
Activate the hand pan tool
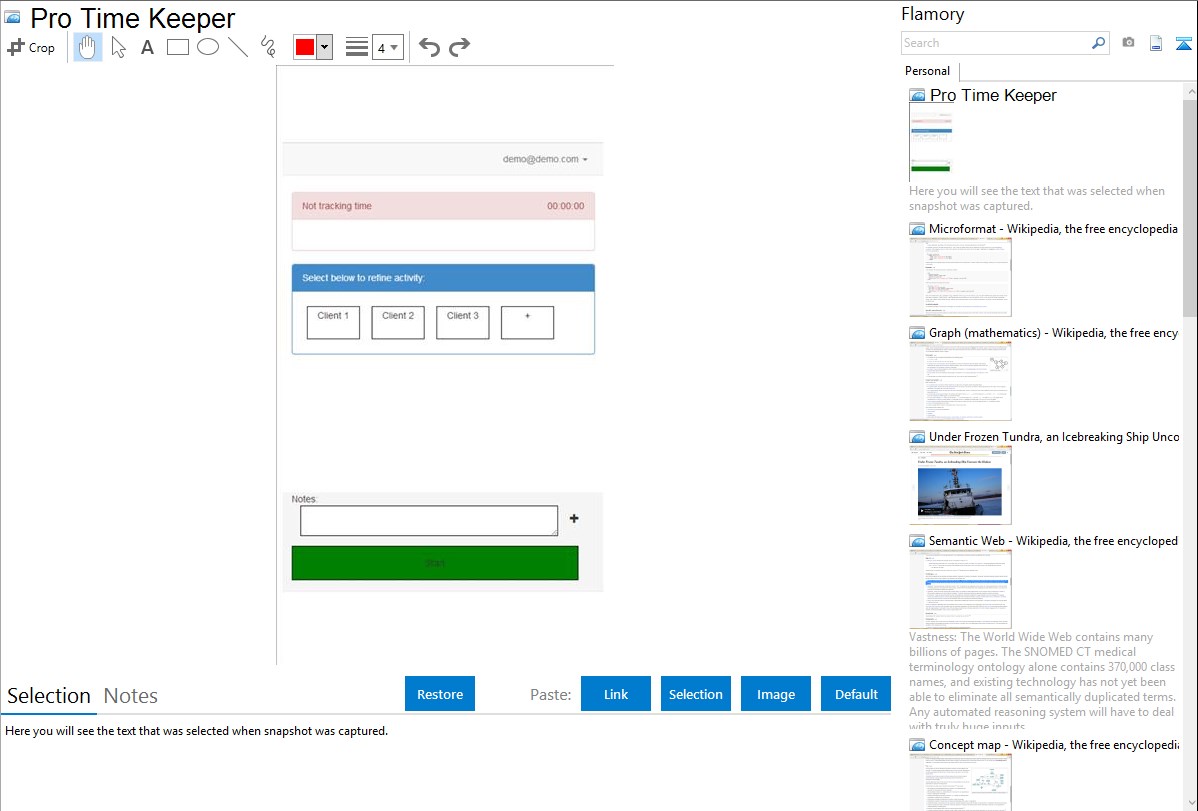tap(87, 47)
